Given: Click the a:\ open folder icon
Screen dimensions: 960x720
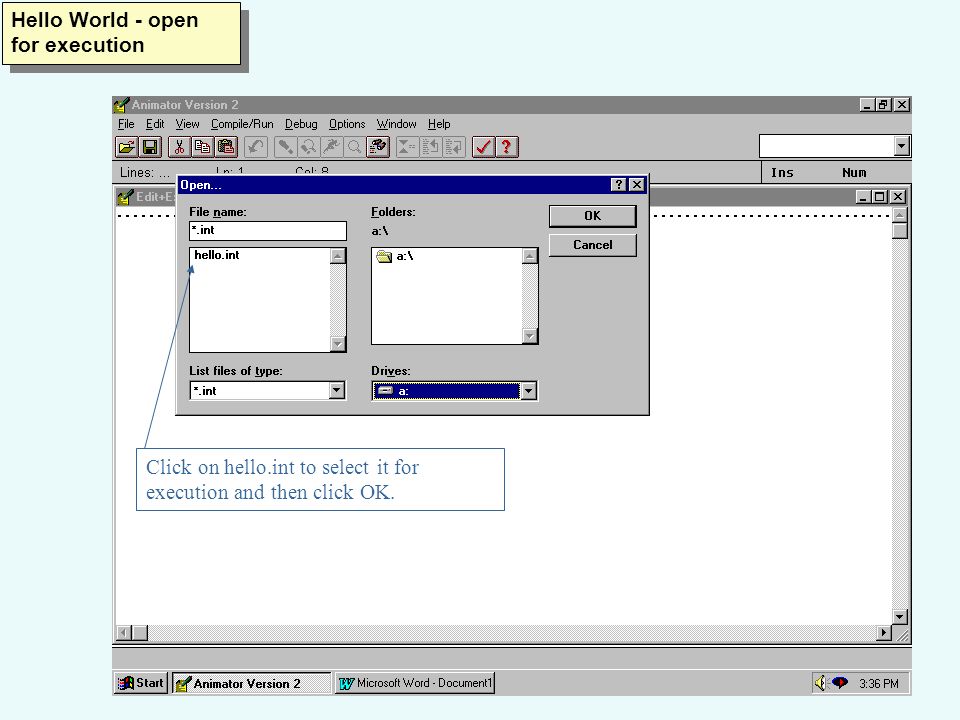Looking at the screenshot, I should [x=384, y=256].
